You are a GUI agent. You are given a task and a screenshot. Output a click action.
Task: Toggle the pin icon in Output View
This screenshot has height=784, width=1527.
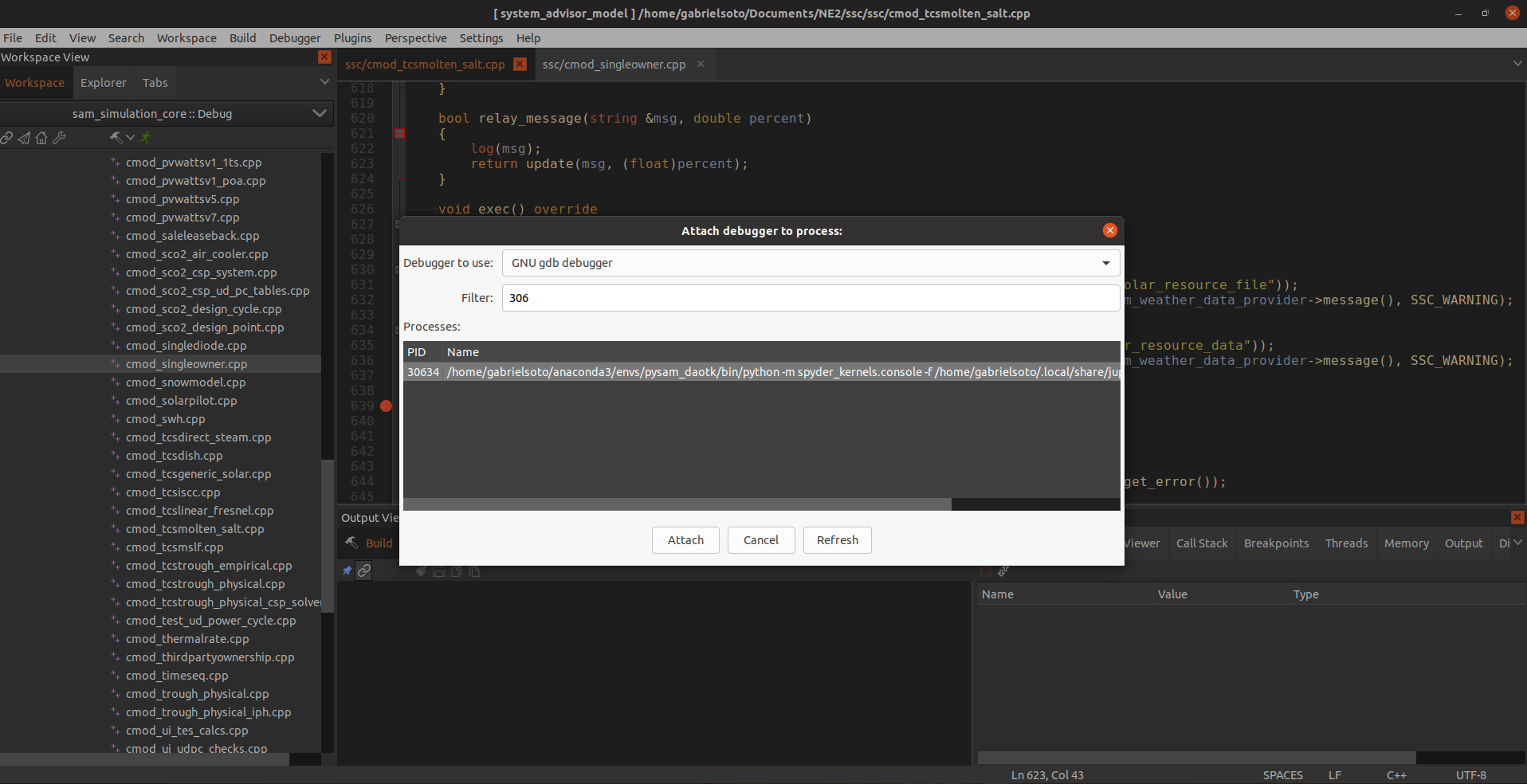(347, 571)
